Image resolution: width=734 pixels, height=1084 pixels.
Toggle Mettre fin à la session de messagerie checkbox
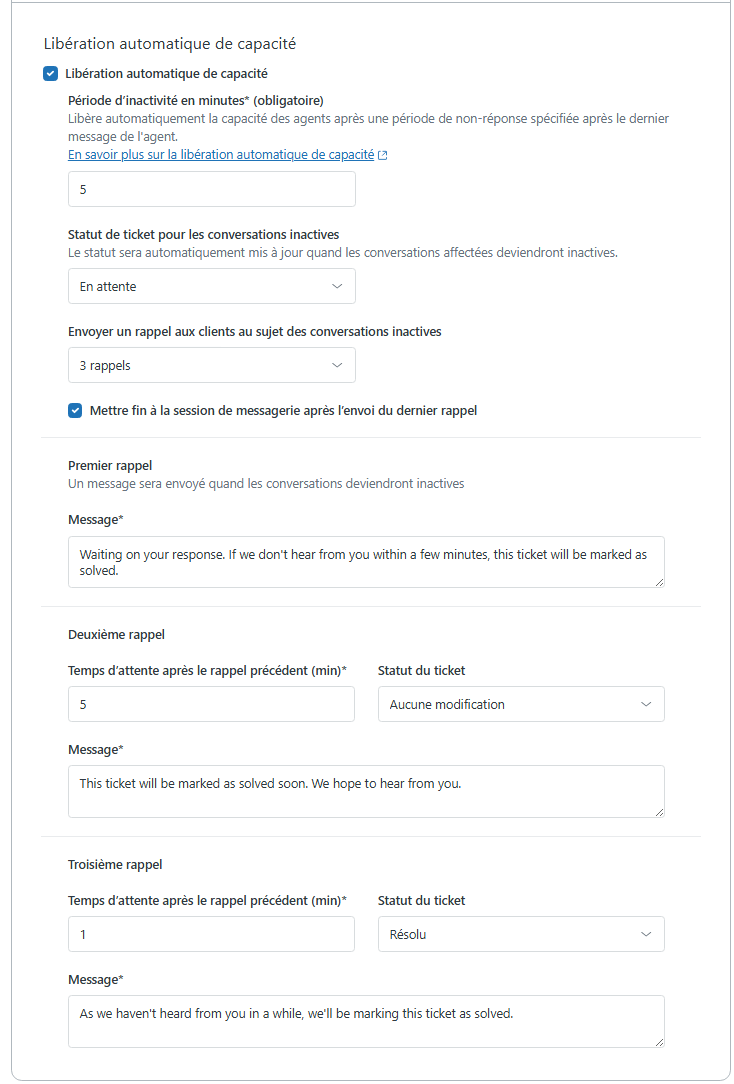tap(75, 410)
